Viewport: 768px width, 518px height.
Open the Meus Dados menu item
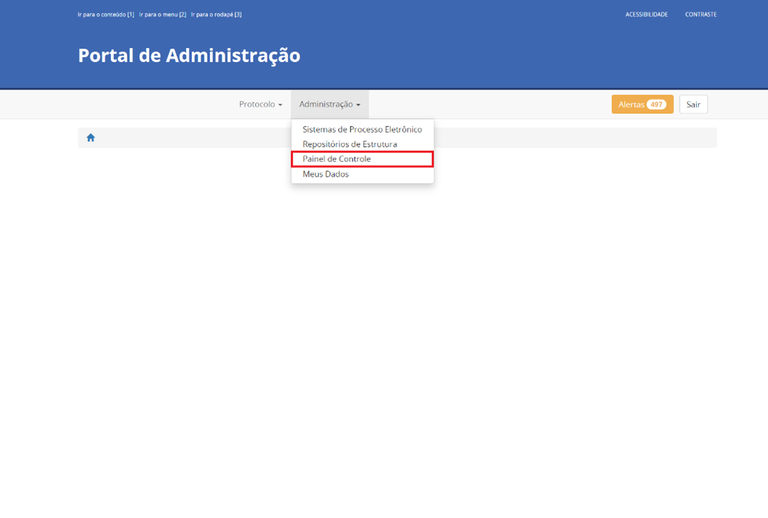[x=325, y=174]
